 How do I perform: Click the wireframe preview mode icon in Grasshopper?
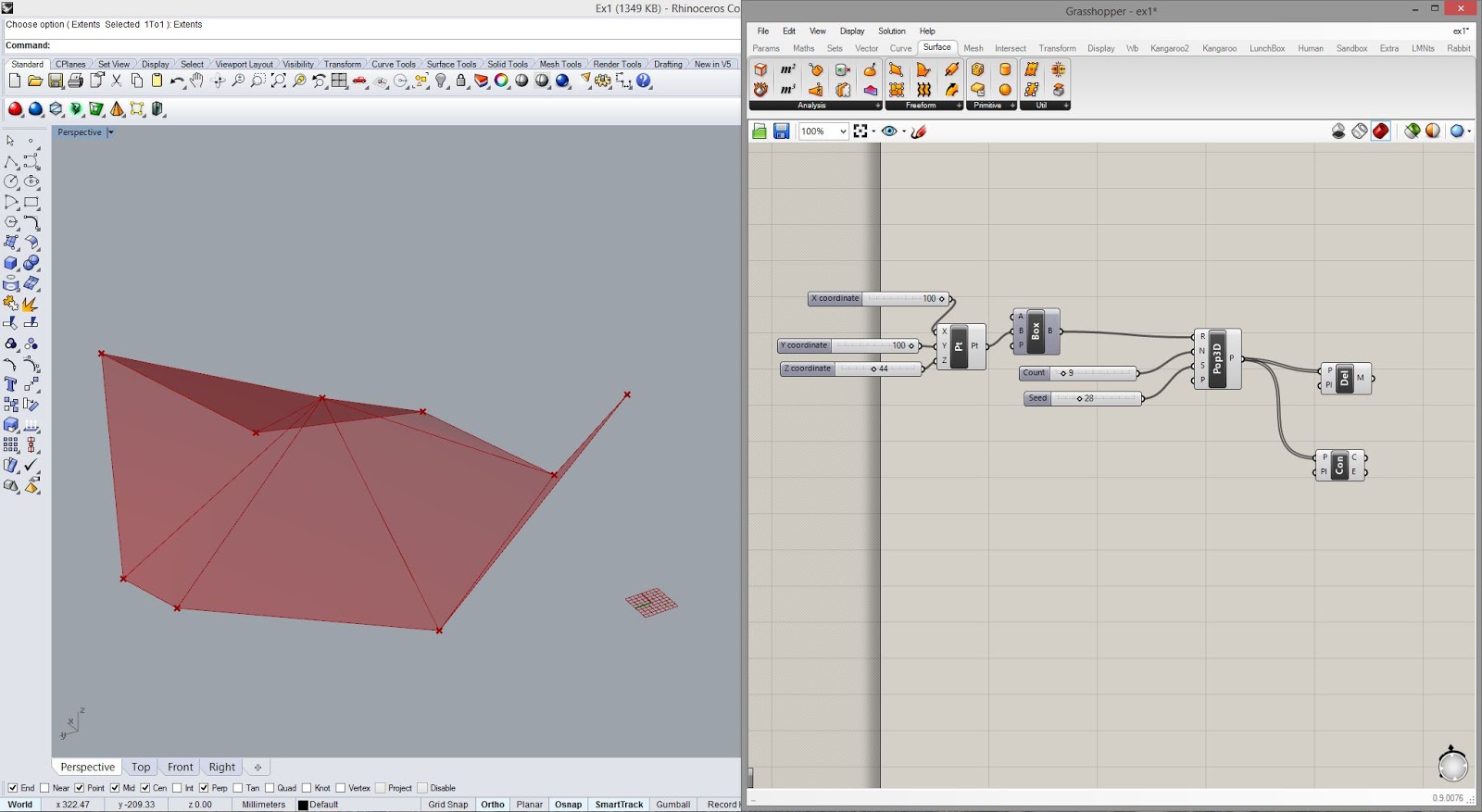[1360, 131]
